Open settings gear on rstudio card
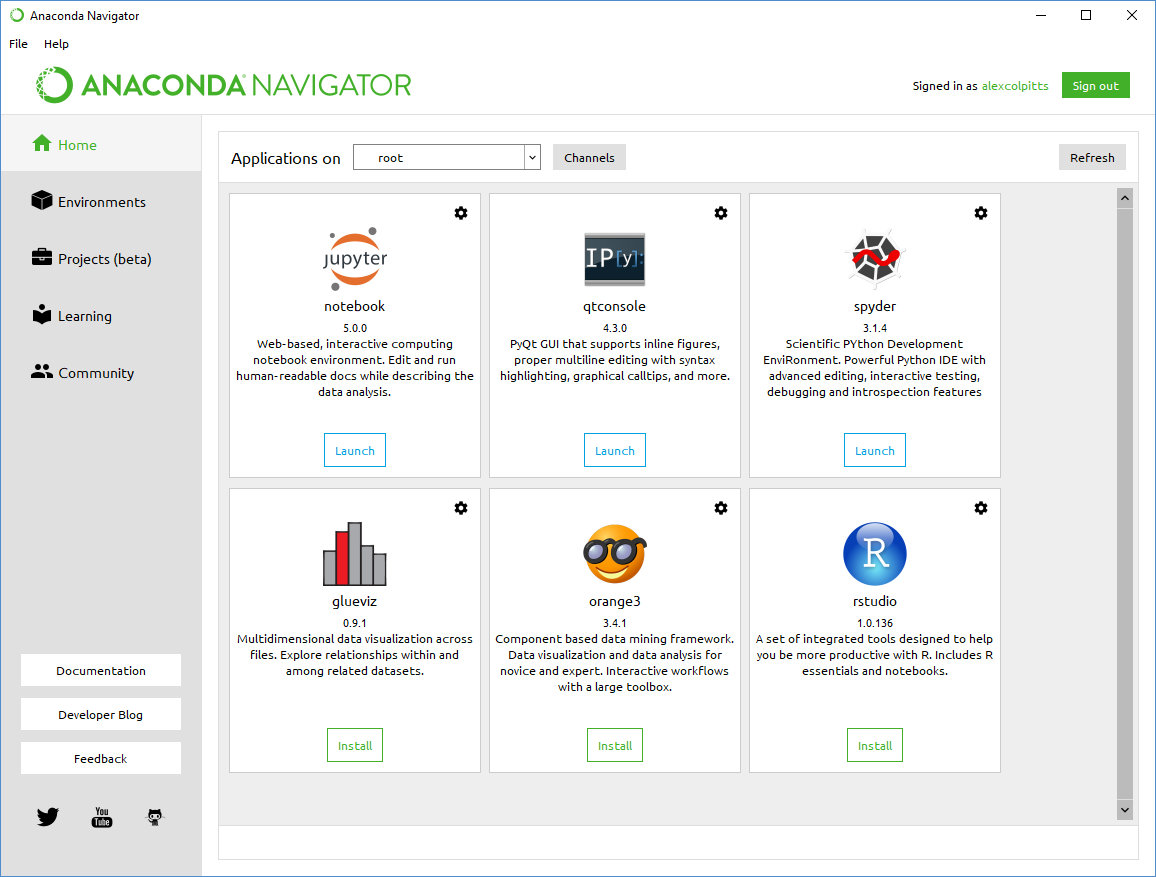This screenshot has height=877, width=1156. point(981,508)
